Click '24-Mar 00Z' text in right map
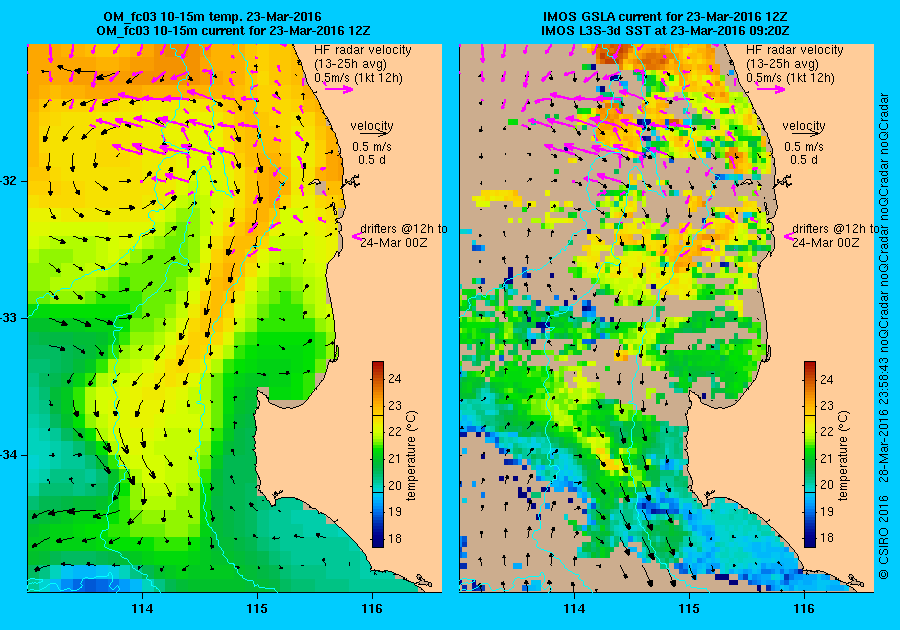This screenshot has width=900, height=630. tap(825, 243)
